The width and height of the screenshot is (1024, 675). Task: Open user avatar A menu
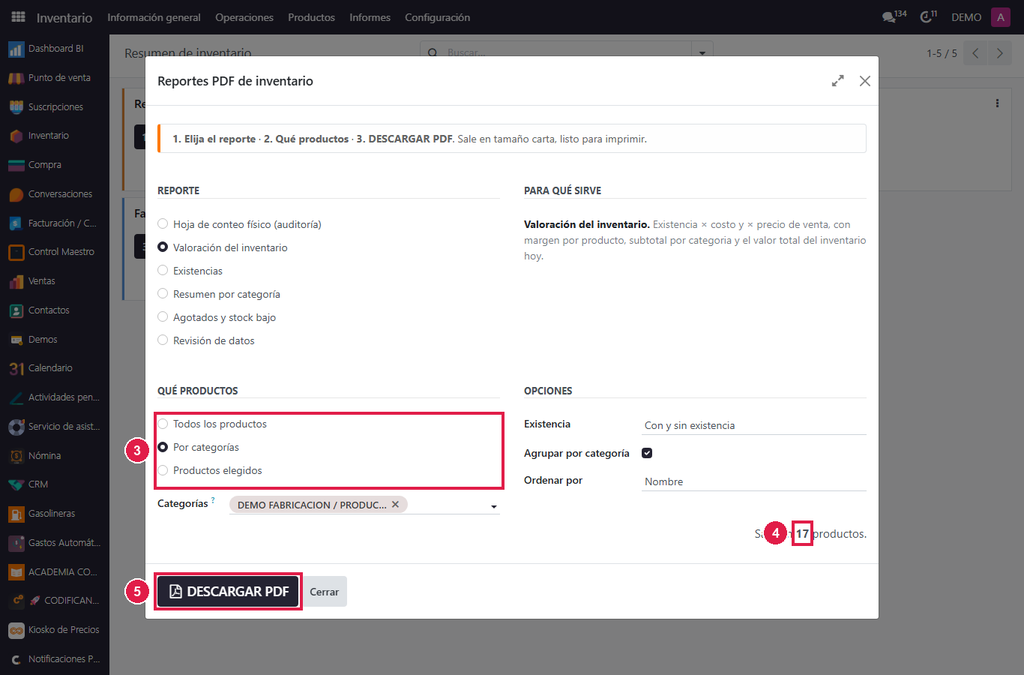click(1000, 17)
